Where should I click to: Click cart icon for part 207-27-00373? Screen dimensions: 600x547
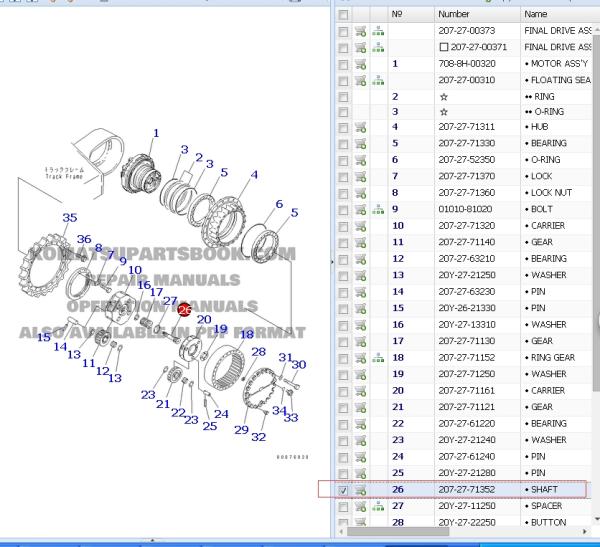[360, 31]
